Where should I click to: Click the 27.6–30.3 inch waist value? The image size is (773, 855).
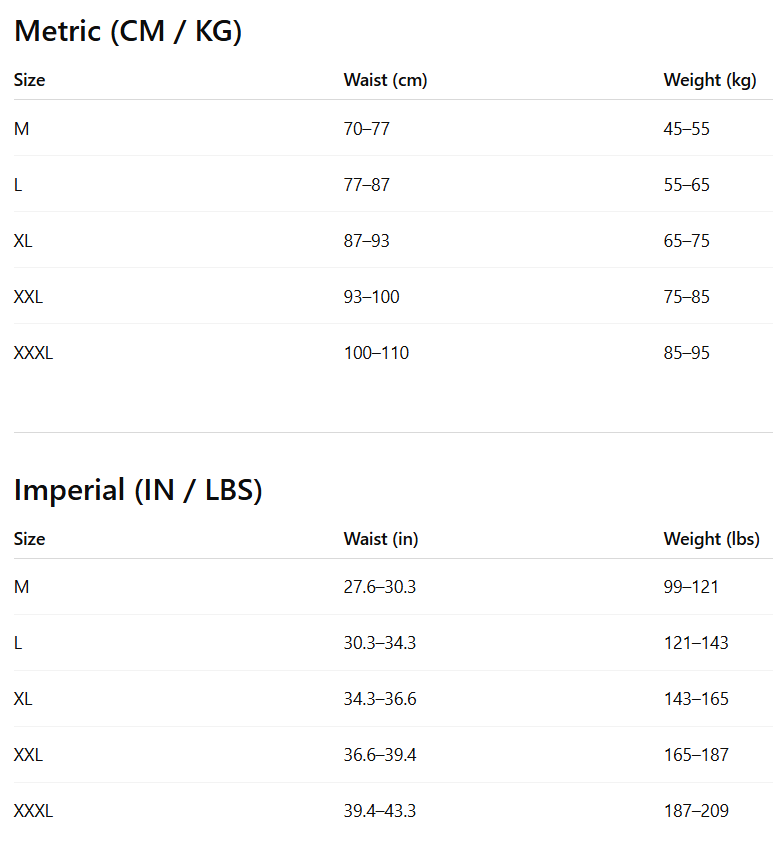[x=379, y=587]
